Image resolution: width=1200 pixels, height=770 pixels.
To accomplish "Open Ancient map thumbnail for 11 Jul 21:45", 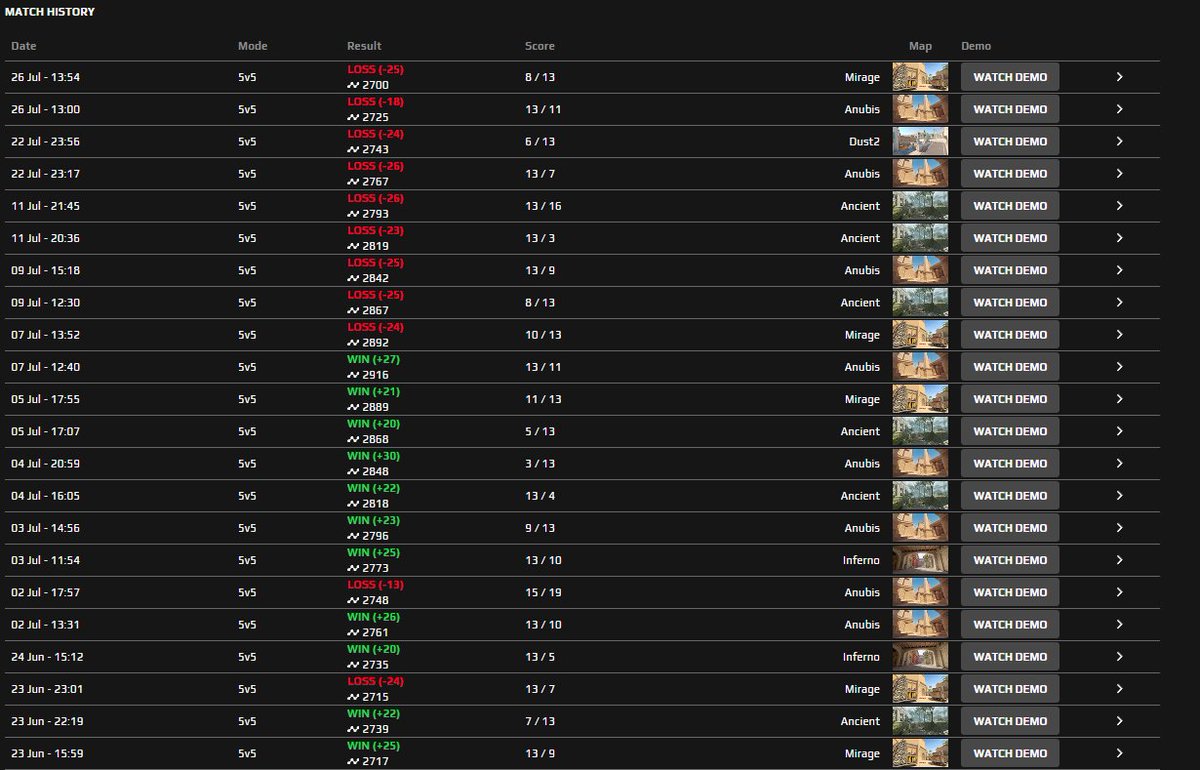I will click(x=920, y=206).
